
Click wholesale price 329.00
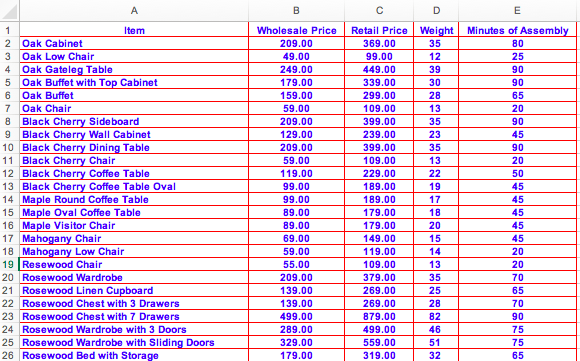pos(296,343)
